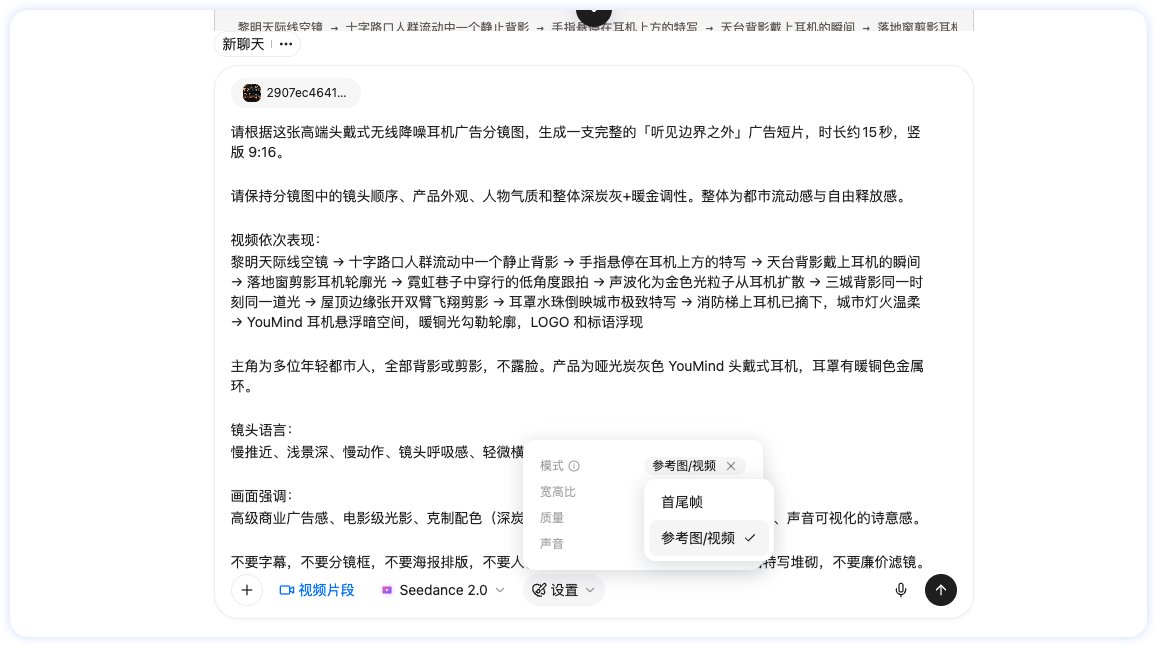Open the three-dot menu beside 新聊天
Viewport: 1157px width, 647px height.
(x=286, y=44)
